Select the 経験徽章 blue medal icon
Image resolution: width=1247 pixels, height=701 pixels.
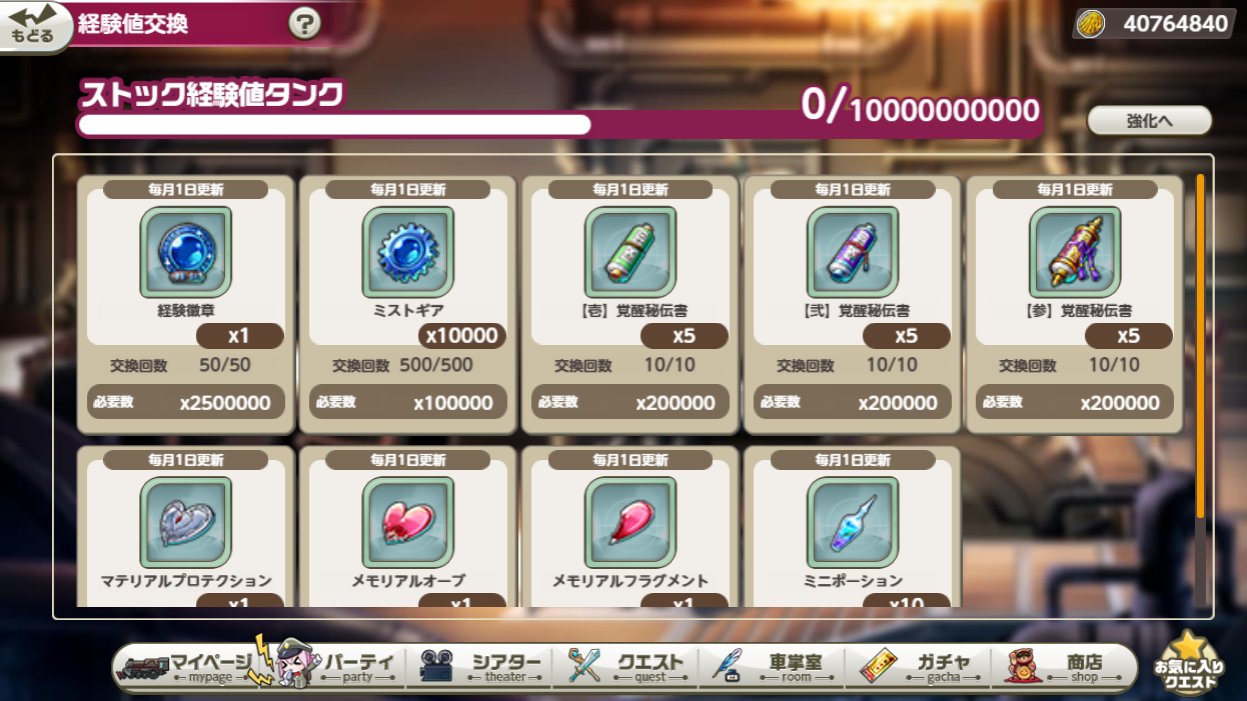click(x=186, y=252)
